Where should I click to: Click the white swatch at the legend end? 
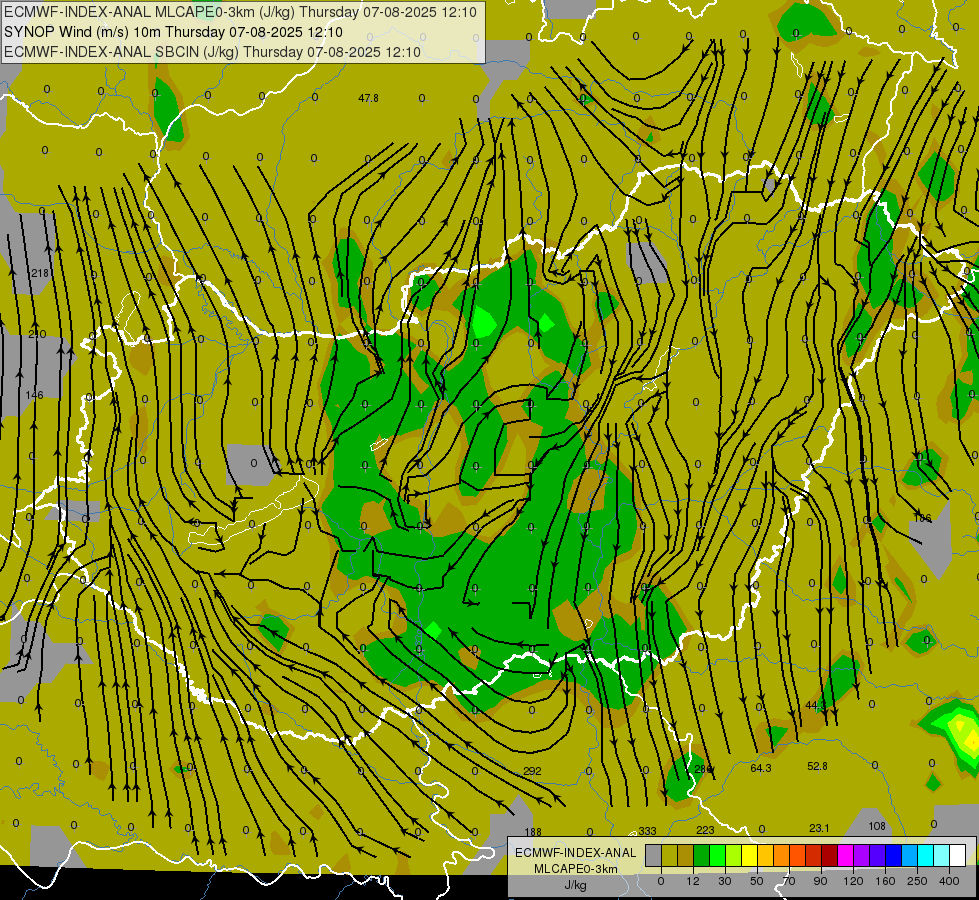pos(958,855)
